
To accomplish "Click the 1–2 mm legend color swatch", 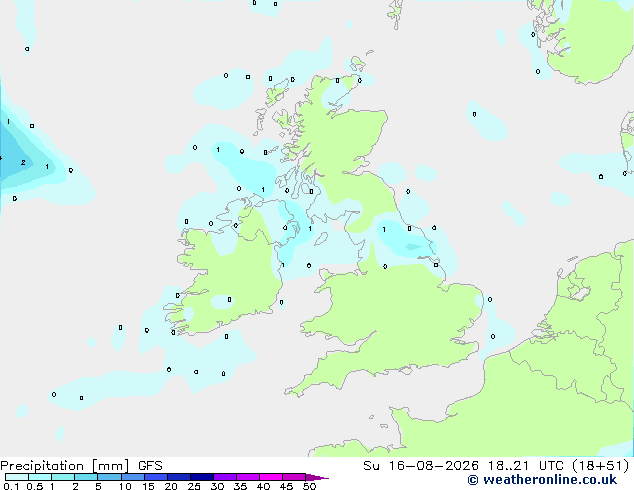I will 63,477.
